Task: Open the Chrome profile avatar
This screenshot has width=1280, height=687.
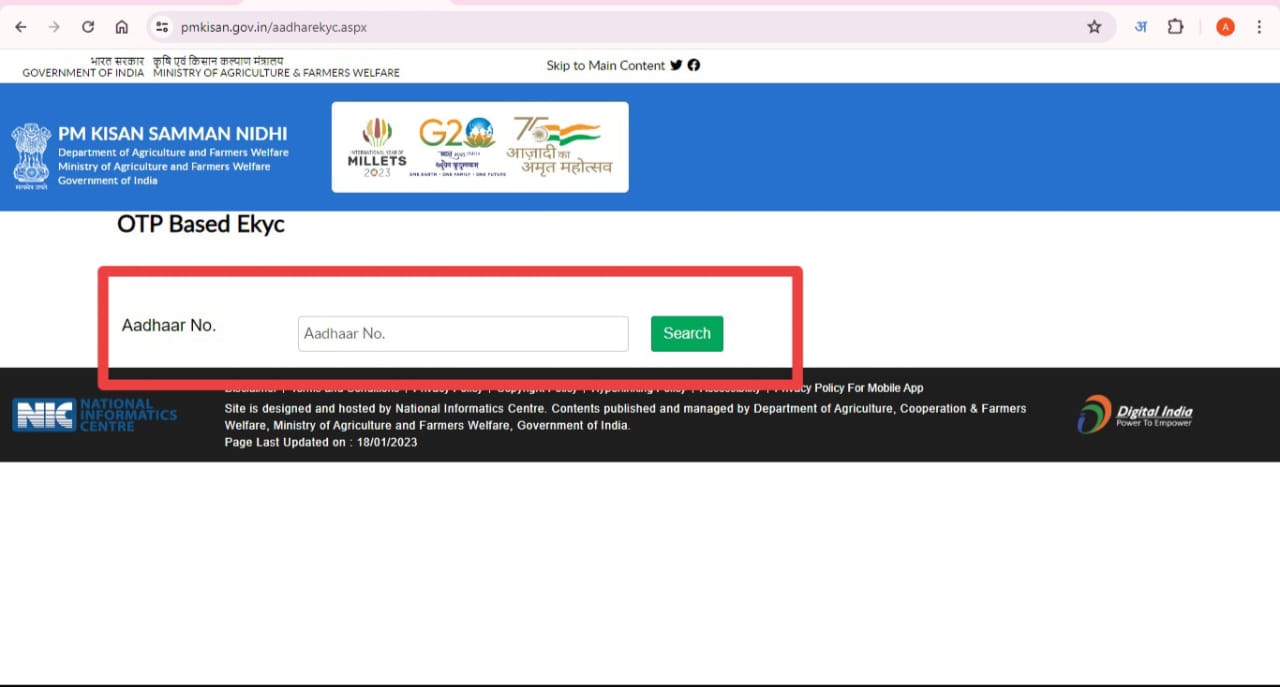Action: tap(1225, 27)
